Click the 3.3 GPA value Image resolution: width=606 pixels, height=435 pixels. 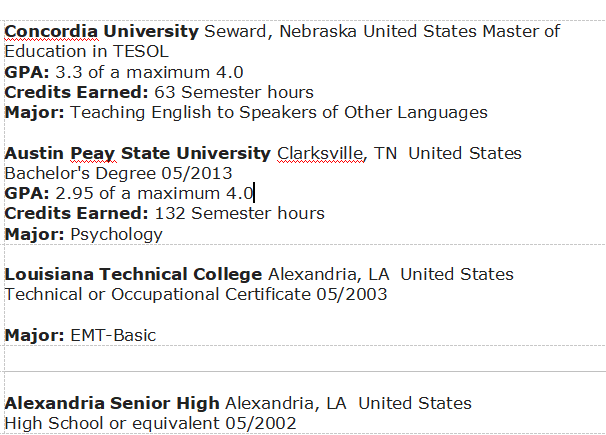66,72
